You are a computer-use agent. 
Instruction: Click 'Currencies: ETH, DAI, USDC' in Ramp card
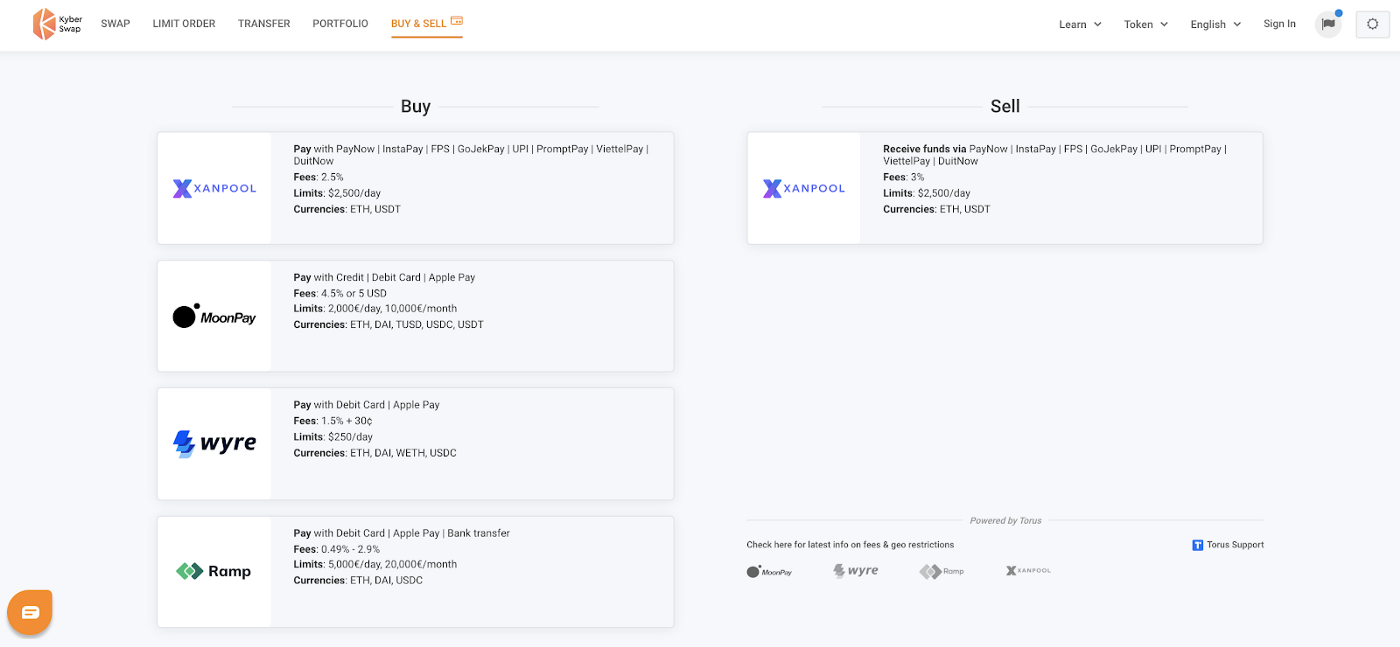click(x=358, y=580)
